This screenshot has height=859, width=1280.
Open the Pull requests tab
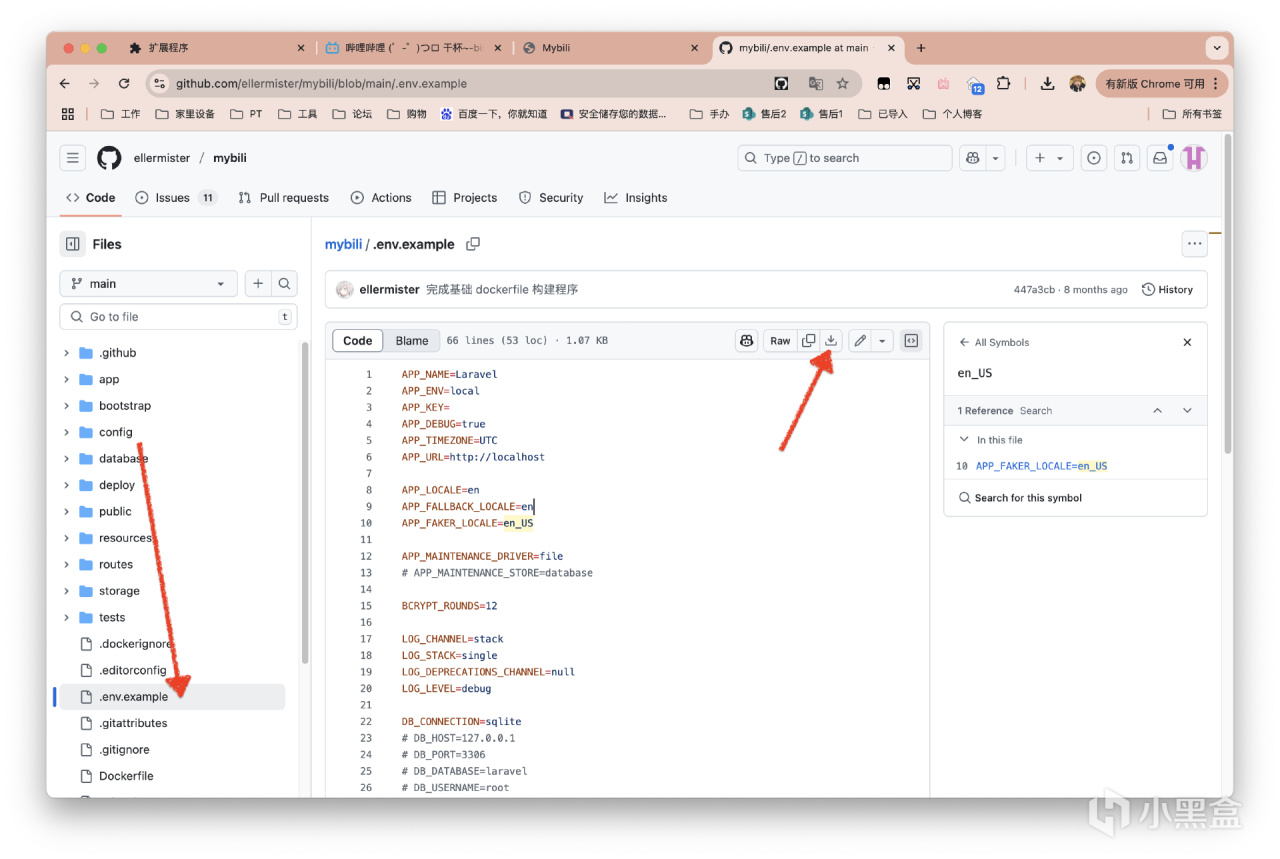click(x=284, y=198)
